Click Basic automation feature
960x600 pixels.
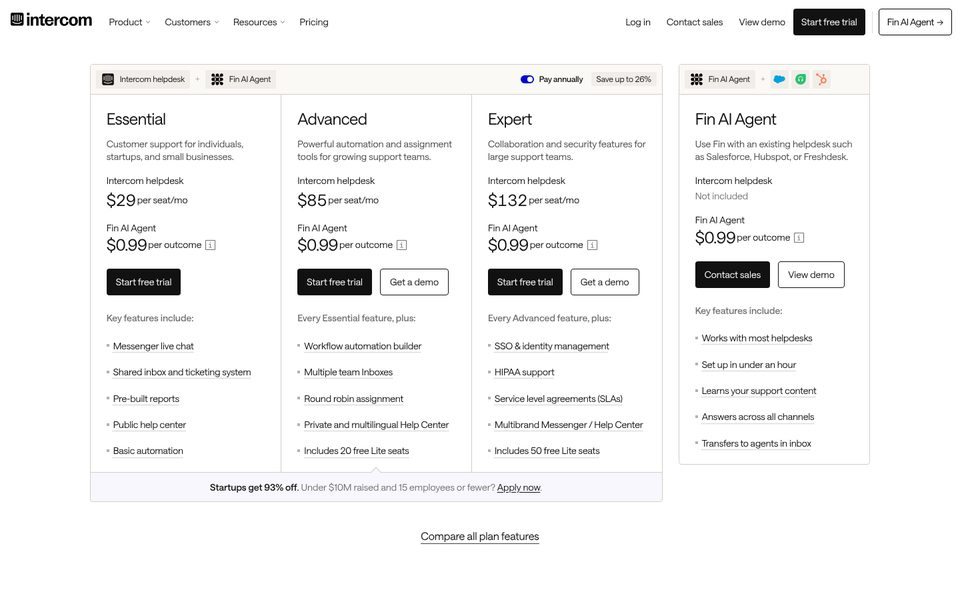tap(148, 451)
